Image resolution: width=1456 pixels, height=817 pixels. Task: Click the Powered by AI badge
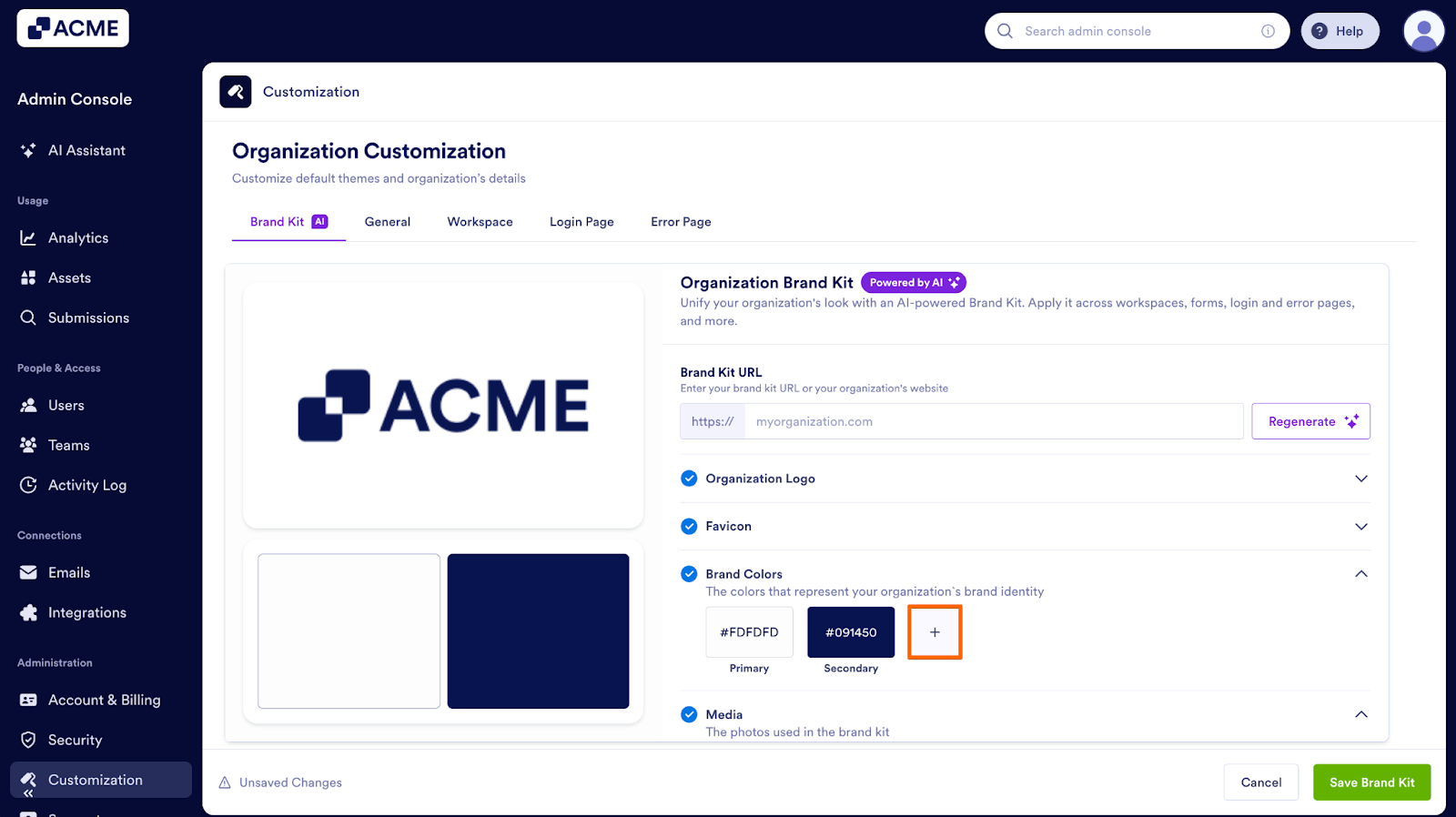point(914,283)
